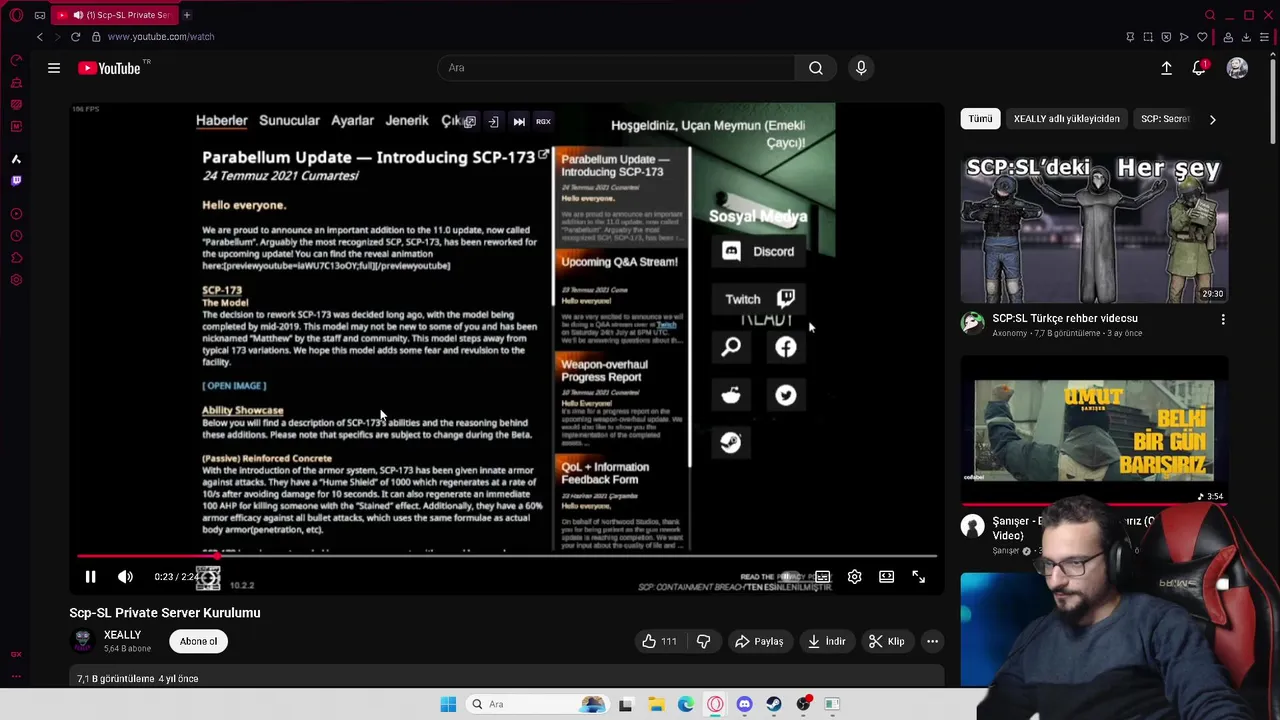Click the heart bookmark icon in address bar

(1202, 37)
